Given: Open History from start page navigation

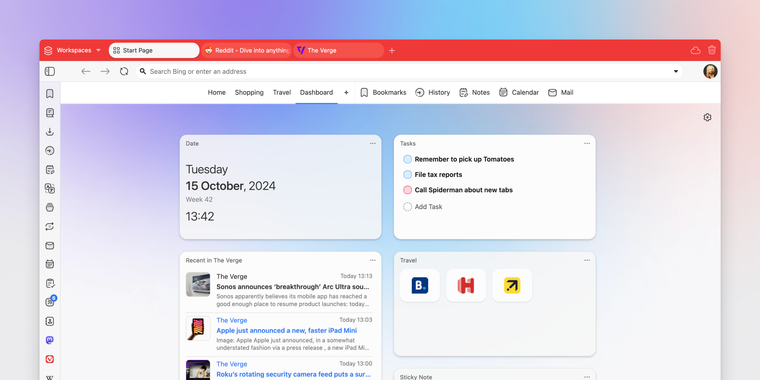Looking at the screenshot, I should (432, 93).
